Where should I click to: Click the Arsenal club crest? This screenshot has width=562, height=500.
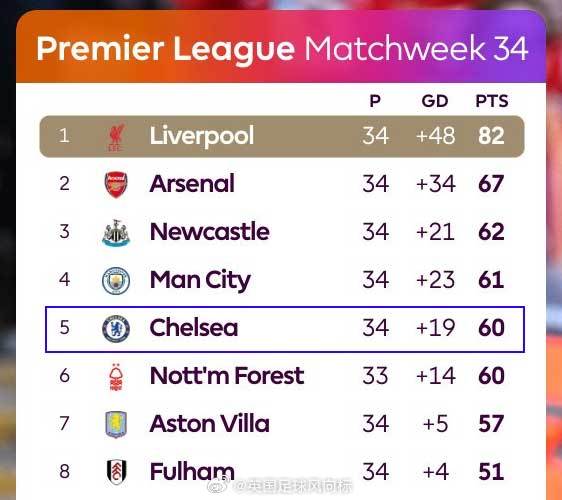tap(116, 185)
